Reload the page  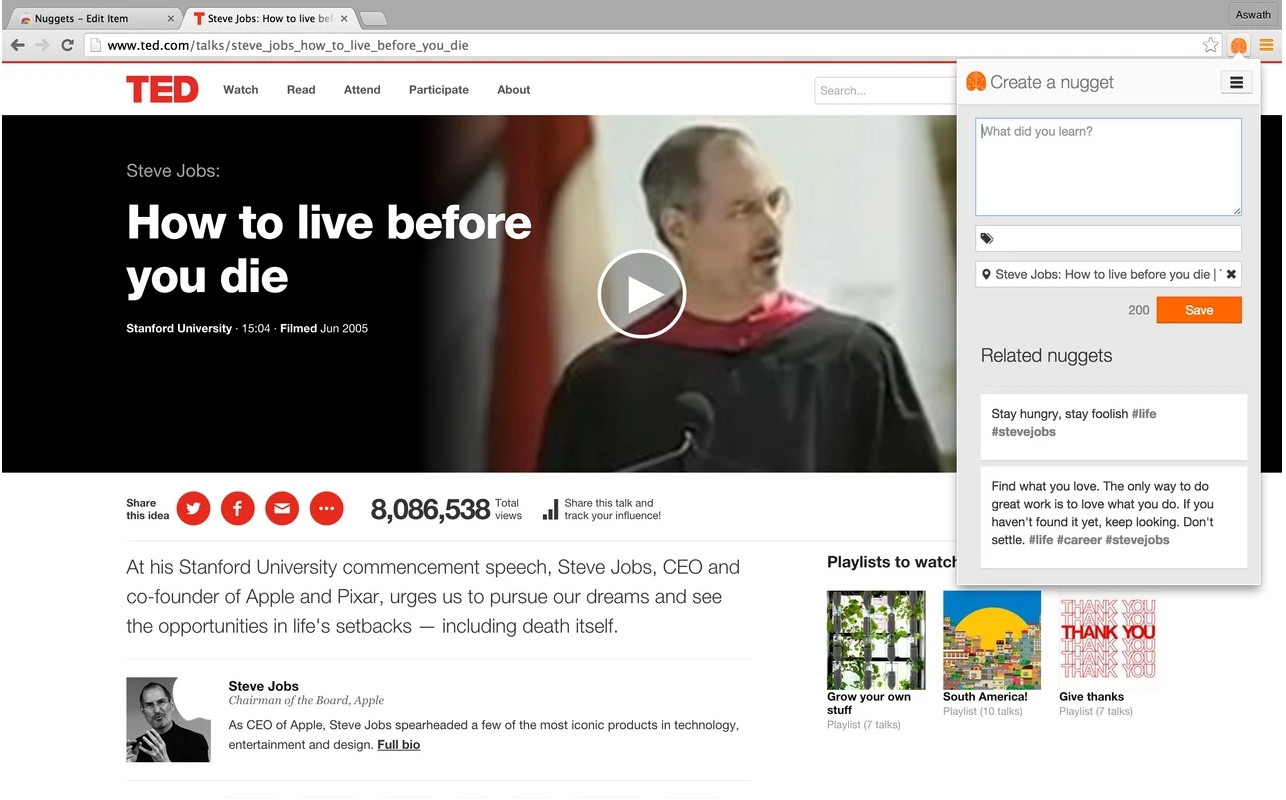pos(68,45)
